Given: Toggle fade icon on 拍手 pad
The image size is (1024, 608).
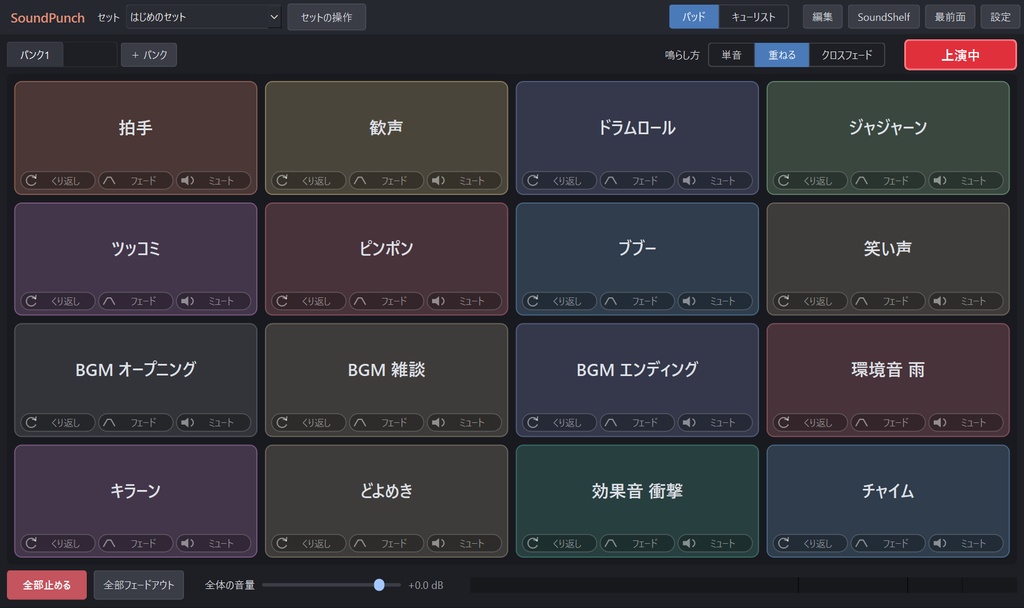Looking at the screenshot, I should 135,180.
